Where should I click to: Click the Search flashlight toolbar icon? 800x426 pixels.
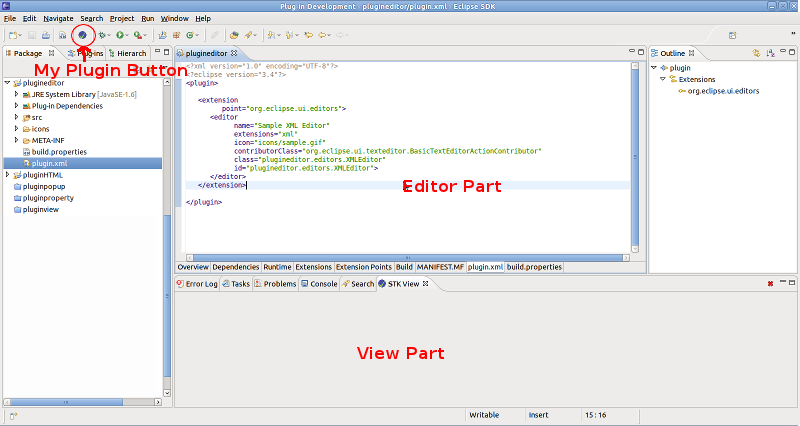248,35
